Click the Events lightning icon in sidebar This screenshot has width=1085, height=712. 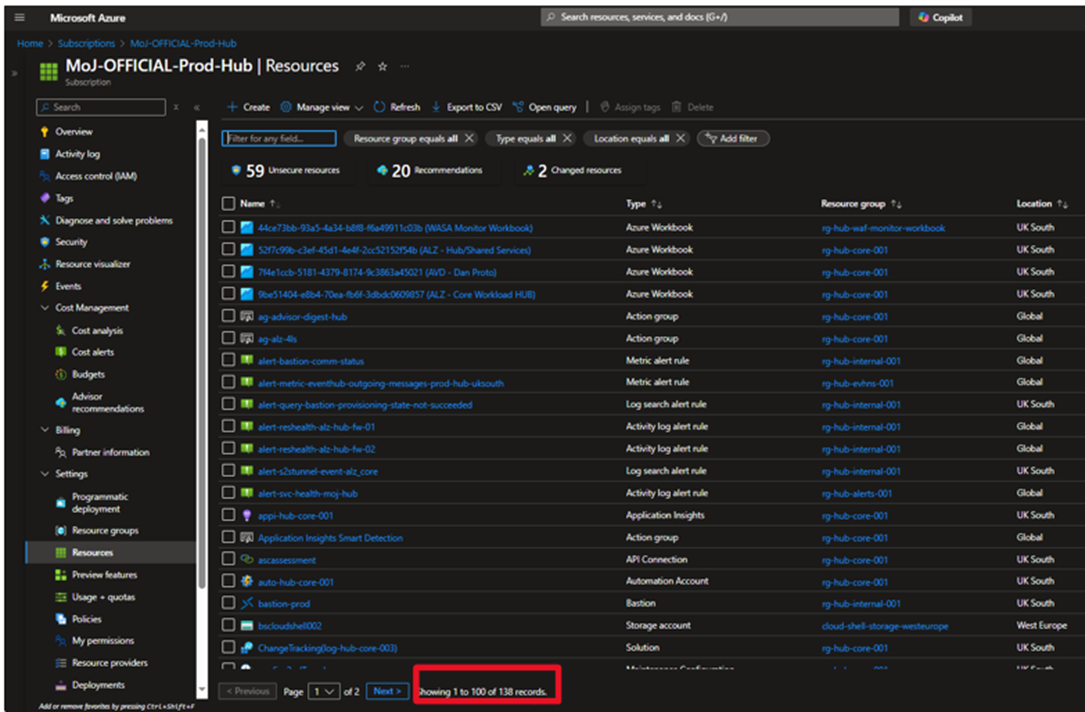[x=45, y=286]
